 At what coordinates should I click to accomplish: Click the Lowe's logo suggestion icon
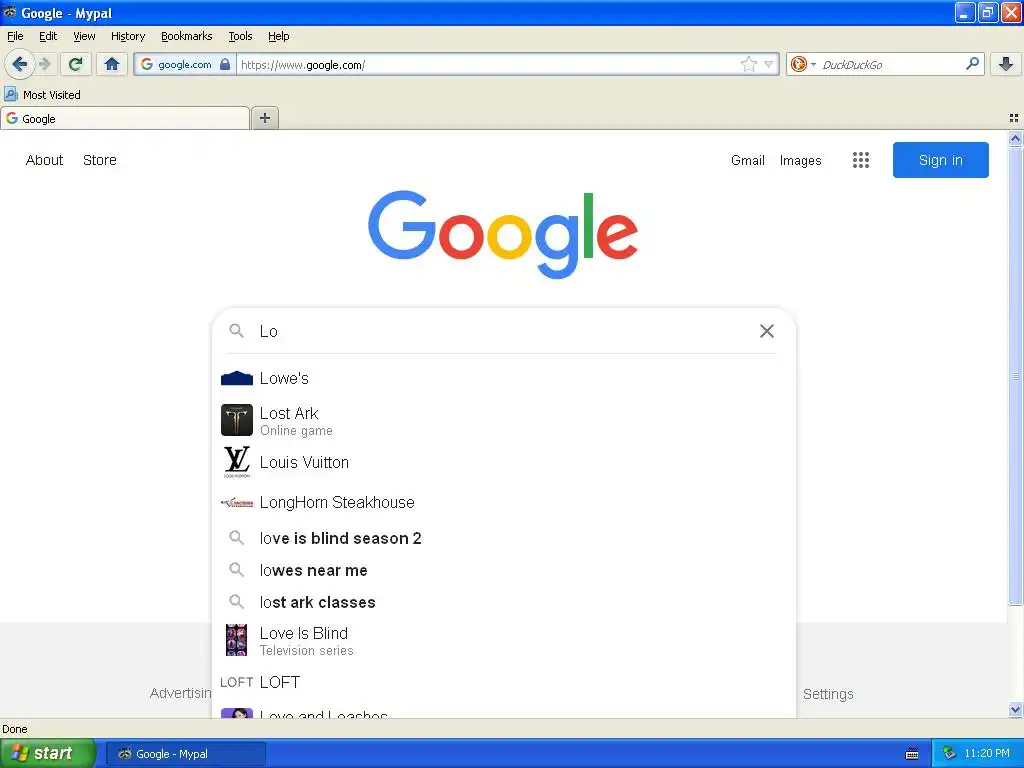(236, 378)
